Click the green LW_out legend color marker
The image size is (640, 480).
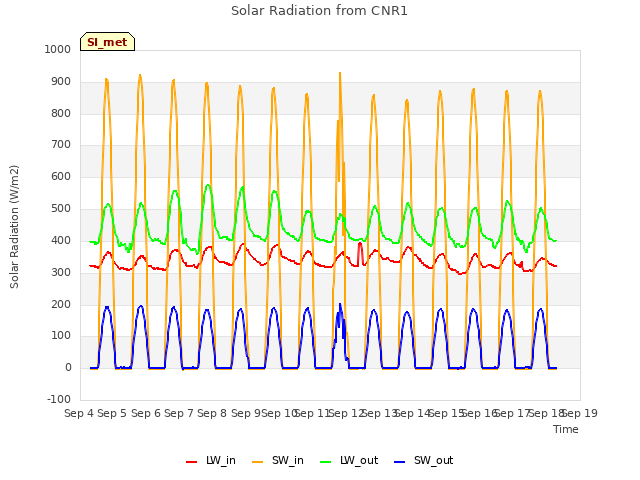(x=326, y=462)
